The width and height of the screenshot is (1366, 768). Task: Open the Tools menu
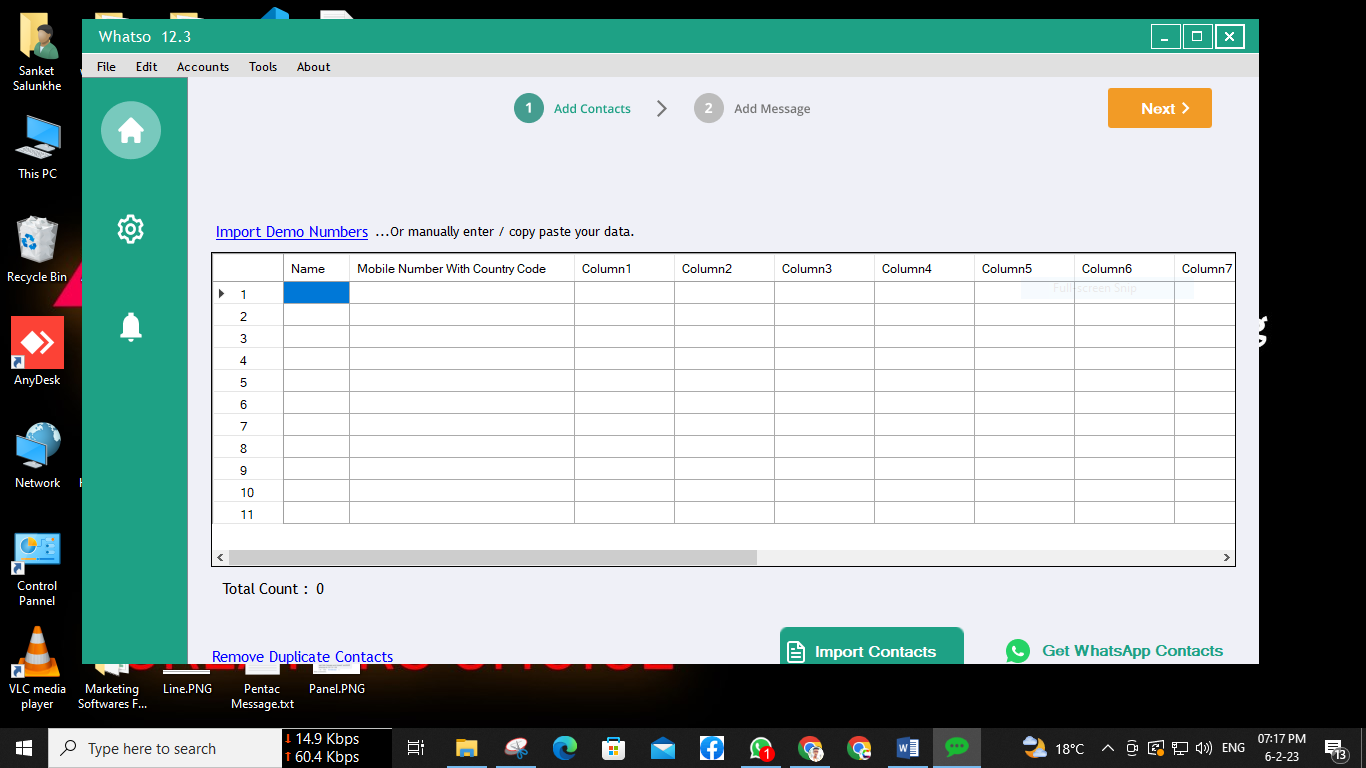[x=263, y=67]
